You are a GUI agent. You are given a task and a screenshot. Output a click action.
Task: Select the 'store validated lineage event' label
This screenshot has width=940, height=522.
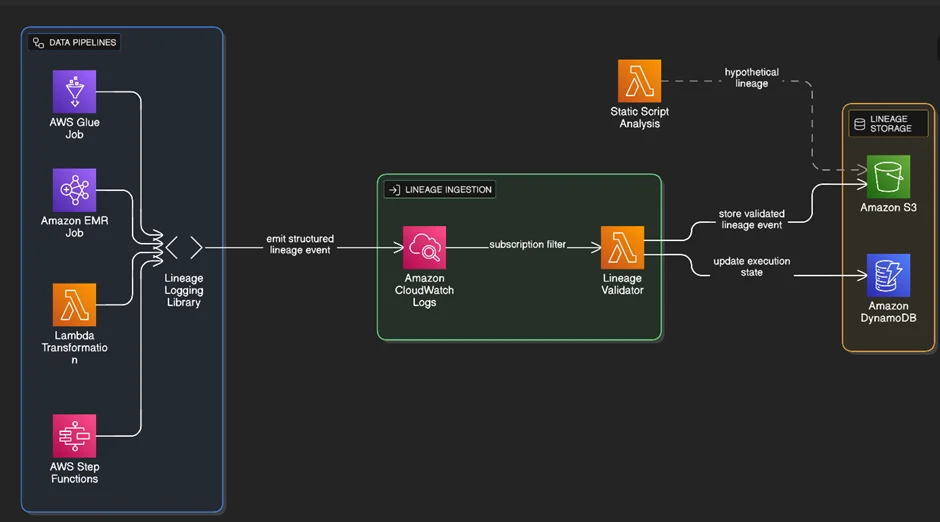point(752,219)
